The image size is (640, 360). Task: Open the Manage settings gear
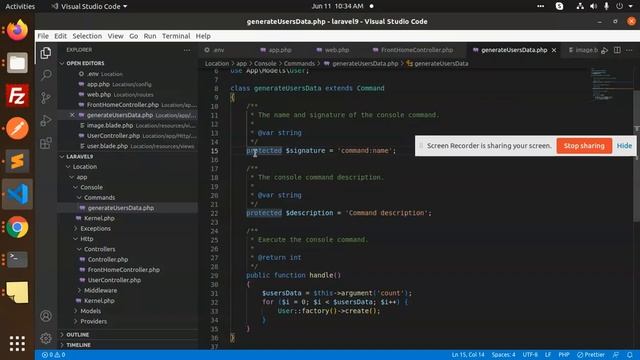pyautogui.click(x=46, y=338)
